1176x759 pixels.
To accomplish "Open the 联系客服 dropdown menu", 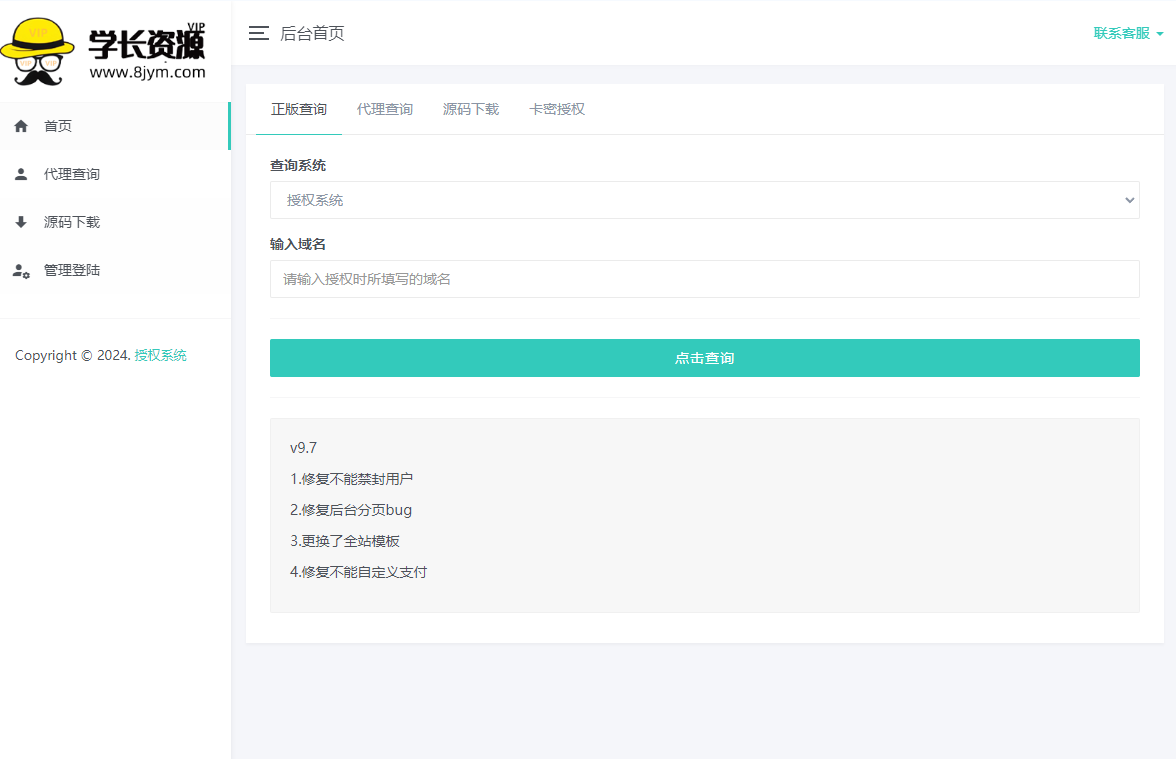I will (x=1127, y=33).
